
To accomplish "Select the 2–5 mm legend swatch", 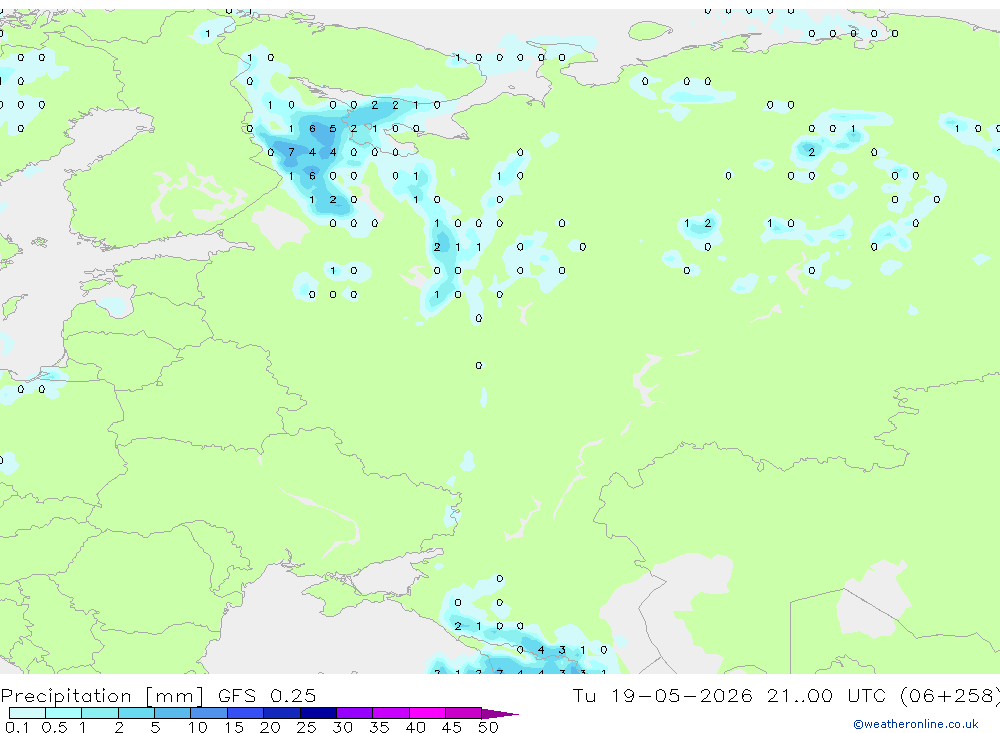I will coord(136,713).
